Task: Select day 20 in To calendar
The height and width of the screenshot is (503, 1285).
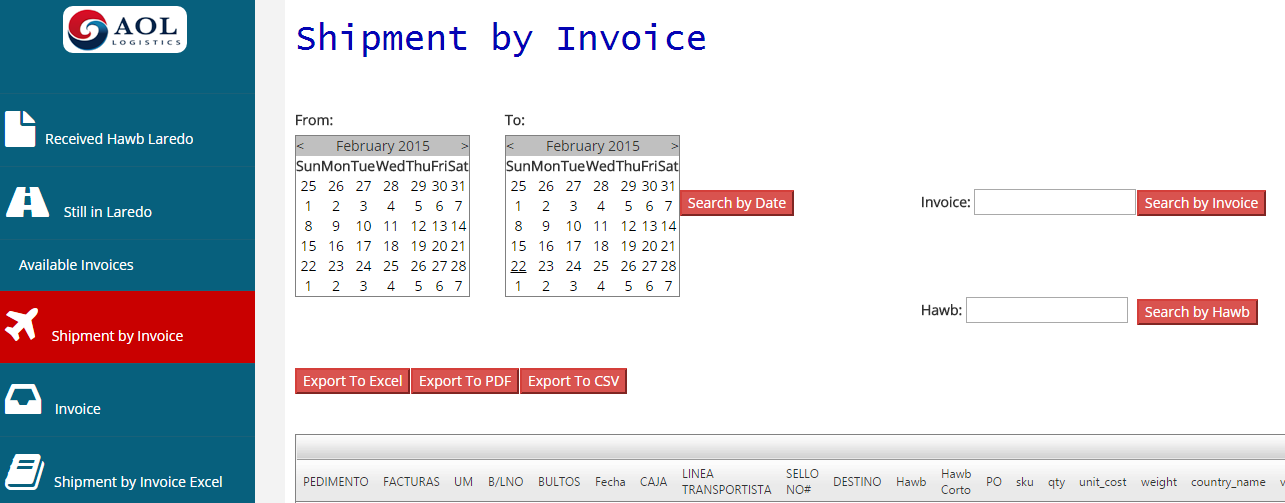Action: click(x=649, y=246)
